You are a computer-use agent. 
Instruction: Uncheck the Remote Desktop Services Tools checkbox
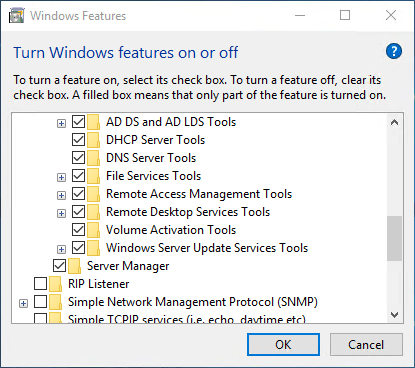78,212
